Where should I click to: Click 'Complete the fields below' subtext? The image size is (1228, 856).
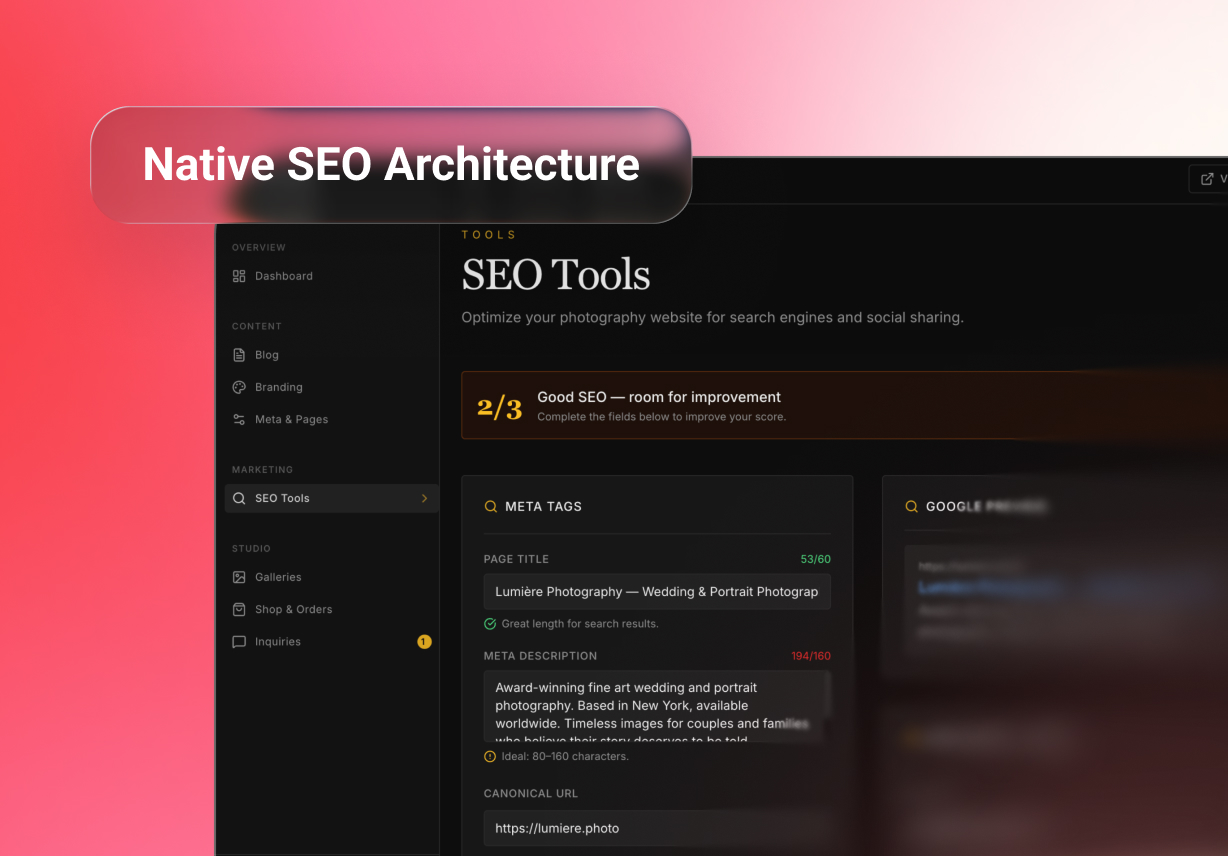click(662, 417)
